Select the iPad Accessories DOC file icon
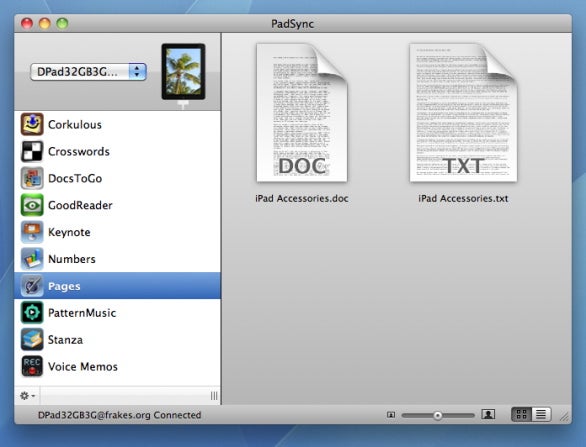586x447 pixels. (x=302, y=113)
